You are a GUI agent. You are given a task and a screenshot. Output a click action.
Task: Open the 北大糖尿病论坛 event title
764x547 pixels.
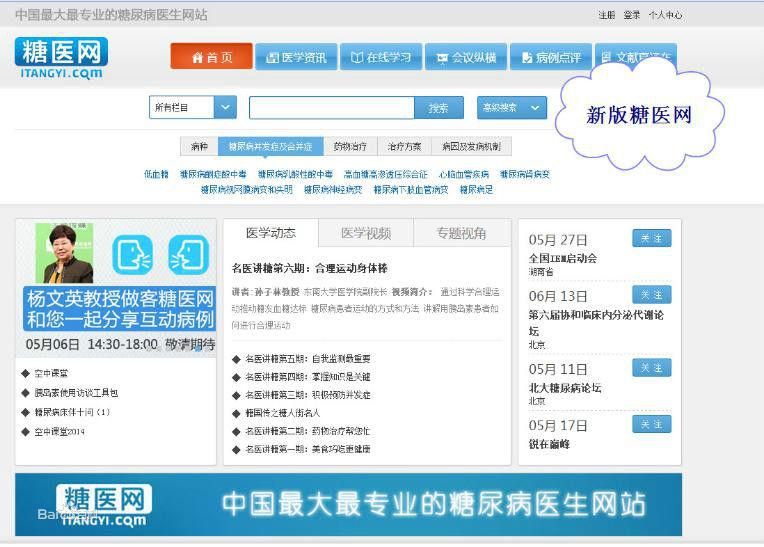click(x=565, y=388)
